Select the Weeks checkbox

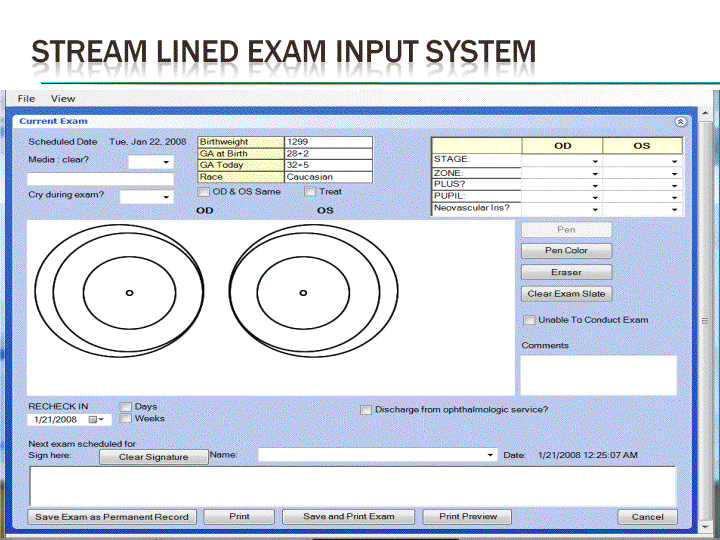click(x=126, y=419)
